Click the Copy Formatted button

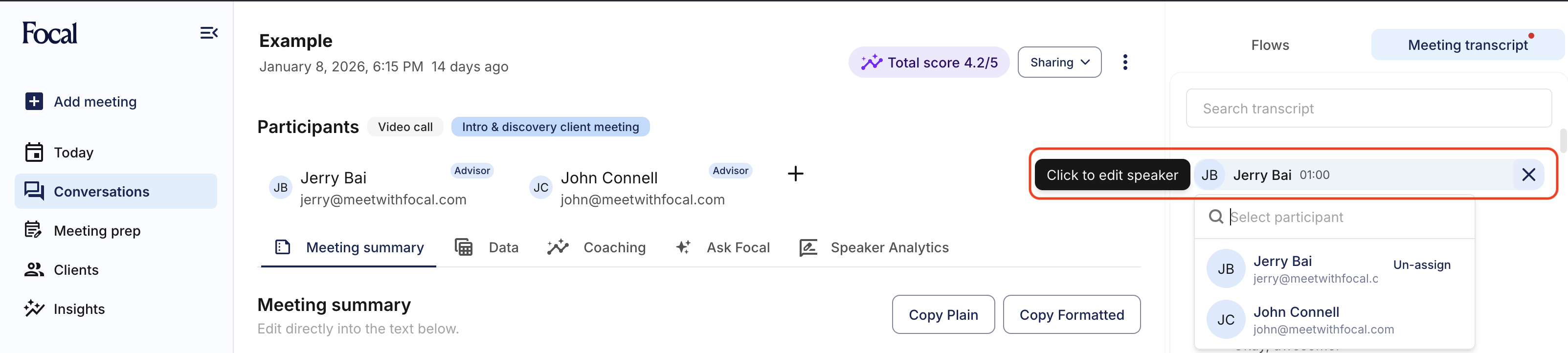[x=1071, y=315]
